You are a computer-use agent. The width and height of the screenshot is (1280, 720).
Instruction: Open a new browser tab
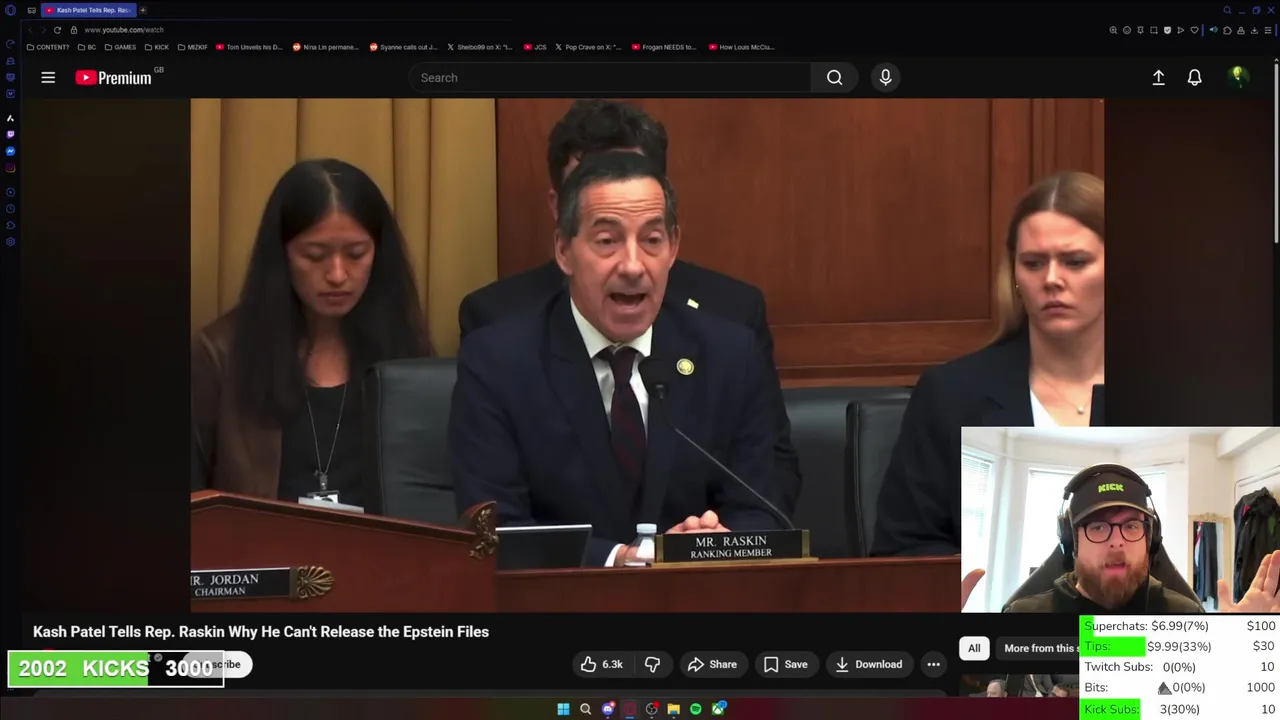pyautogui.click(x=143, y=10)
